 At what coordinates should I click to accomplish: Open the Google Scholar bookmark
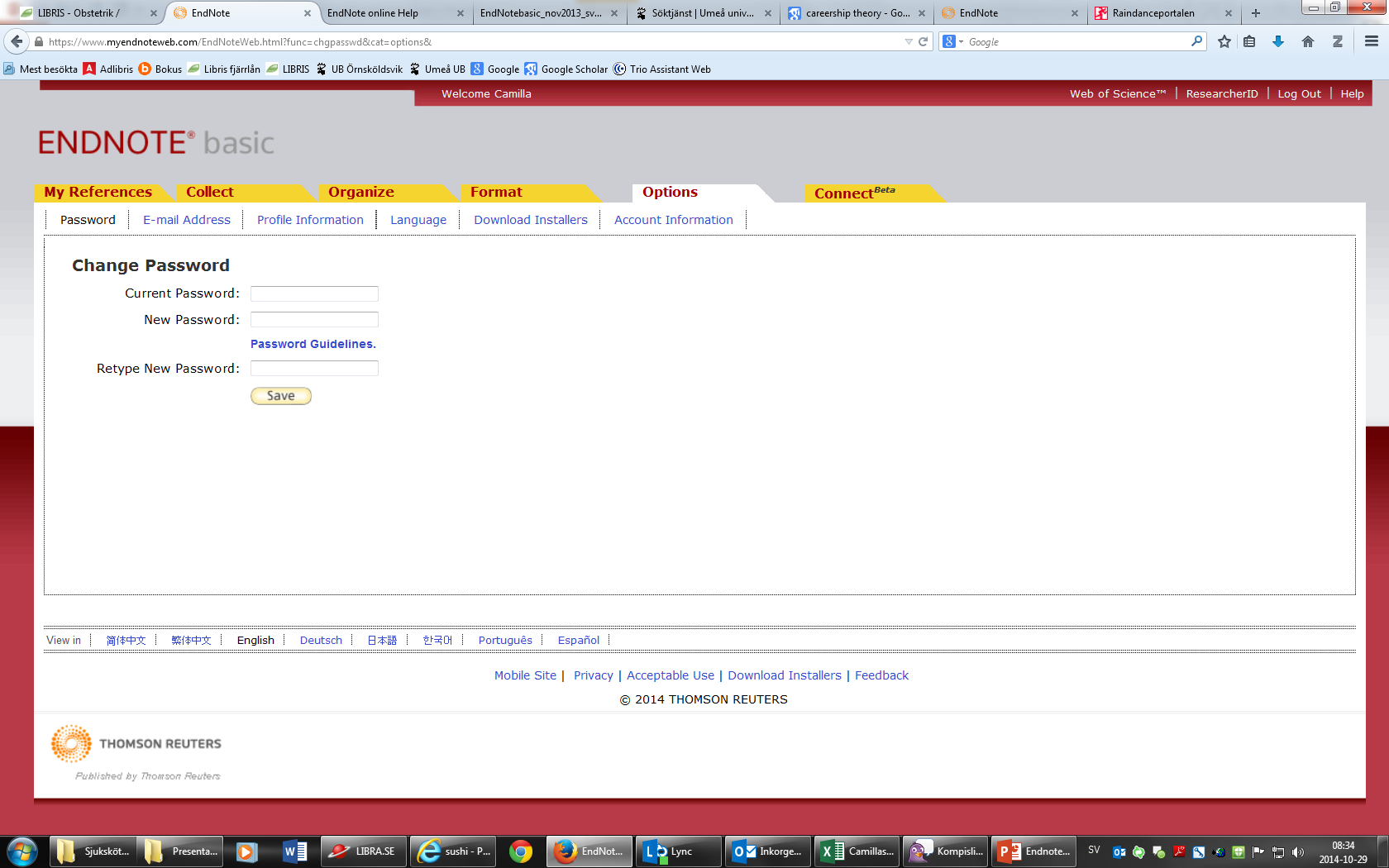coord(566,69)
